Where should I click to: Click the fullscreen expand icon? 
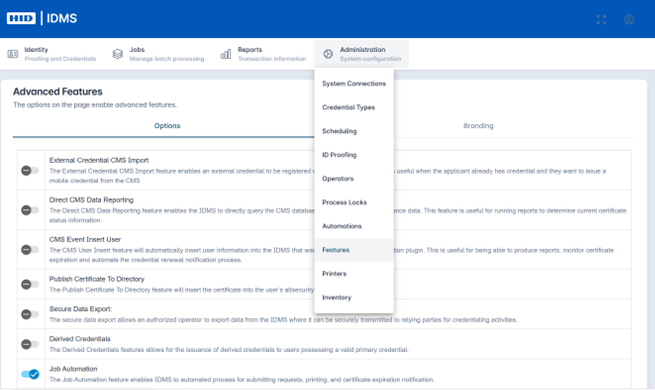click(601, 20)
